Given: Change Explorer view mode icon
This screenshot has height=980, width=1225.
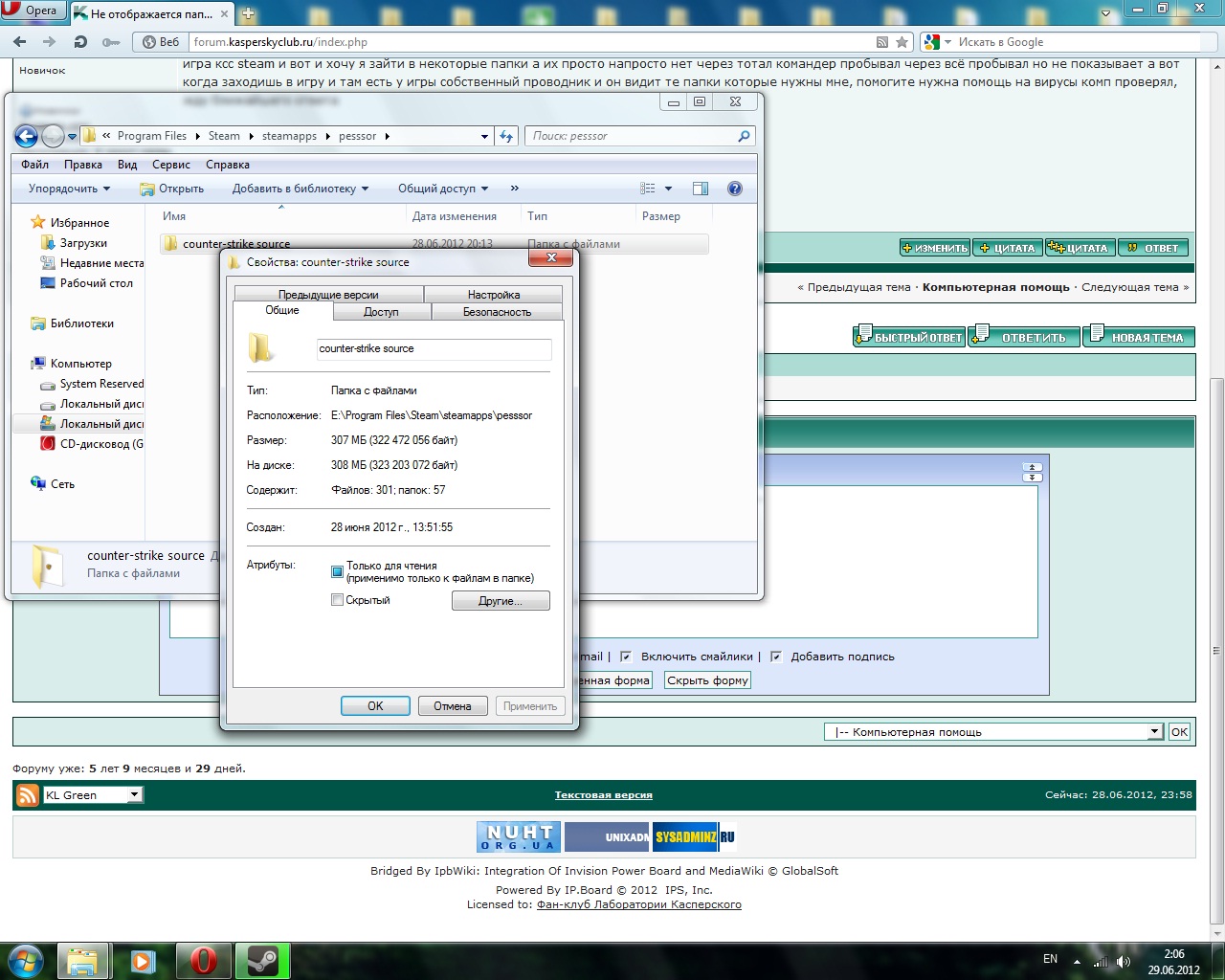Looking at the screenshot, I should (x=648, y=189).
